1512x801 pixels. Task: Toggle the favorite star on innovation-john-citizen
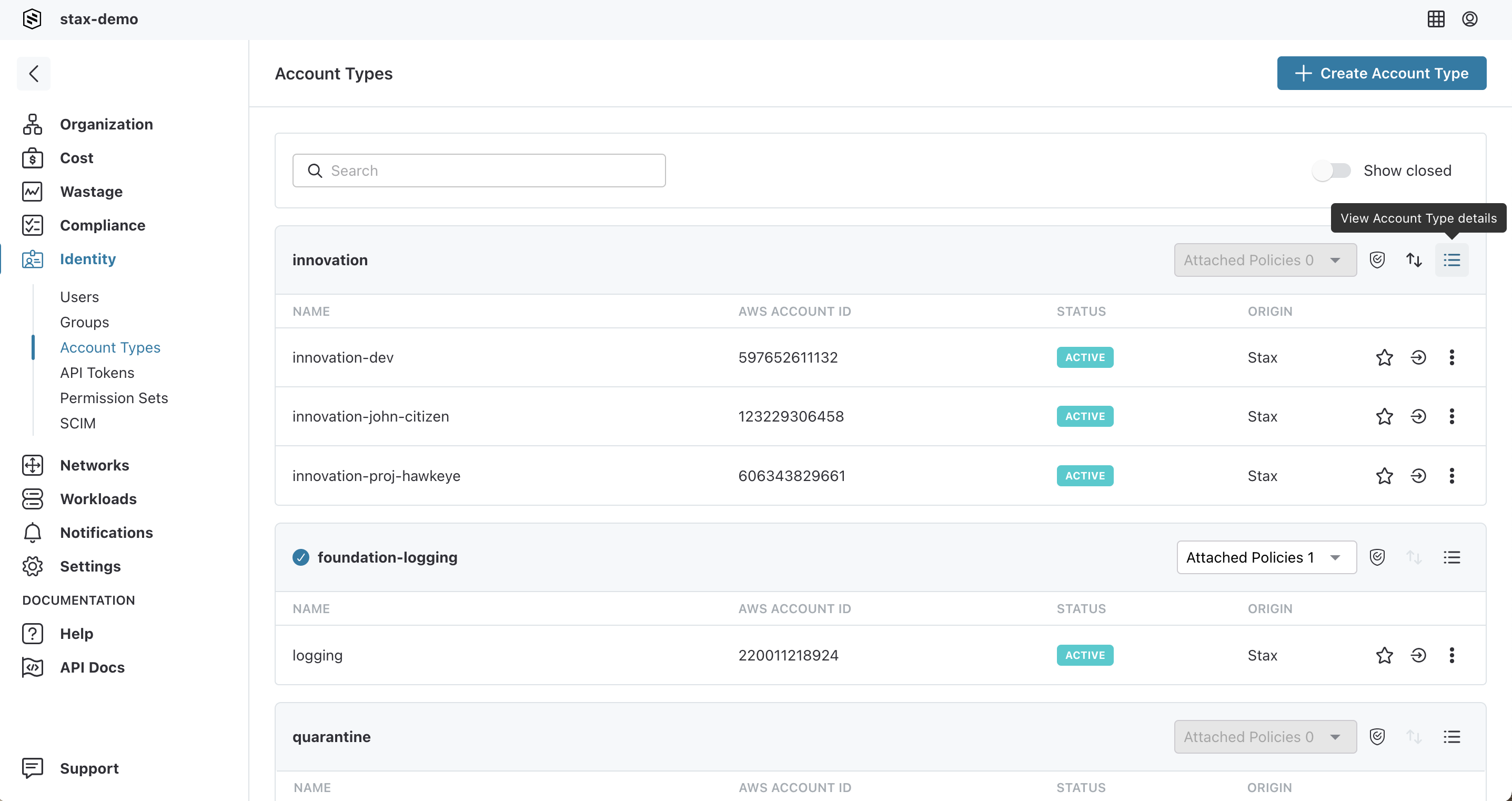(1385, 417)
